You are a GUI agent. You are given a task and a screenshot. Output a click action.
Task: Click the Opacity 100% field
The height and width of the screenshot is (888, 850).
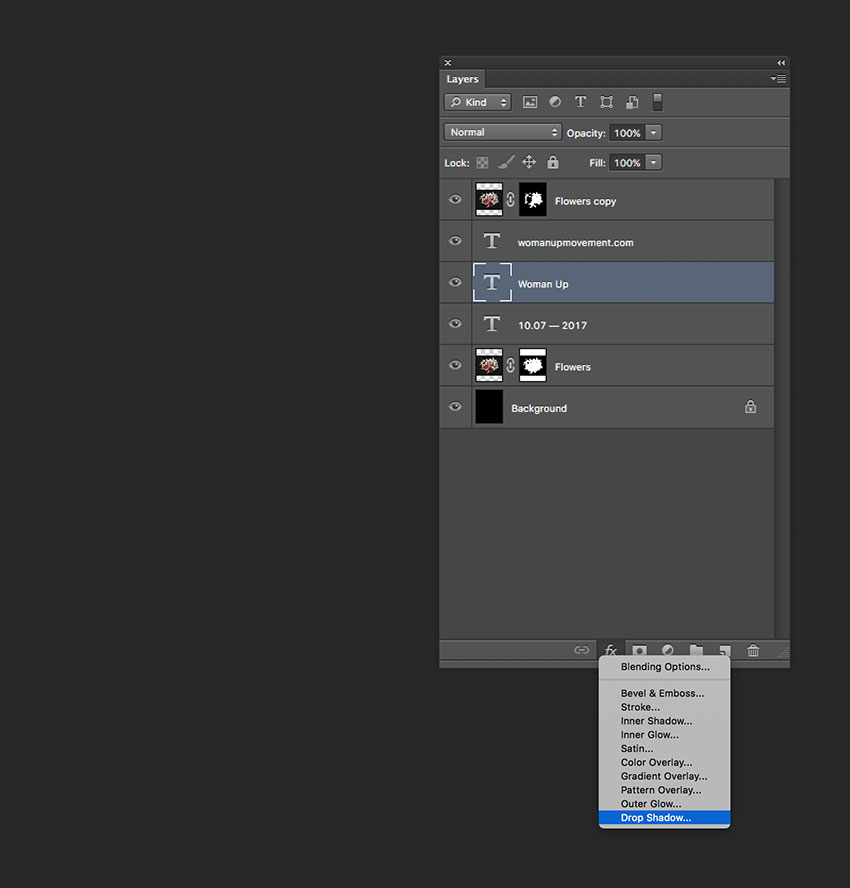click(x=627, y=133)
